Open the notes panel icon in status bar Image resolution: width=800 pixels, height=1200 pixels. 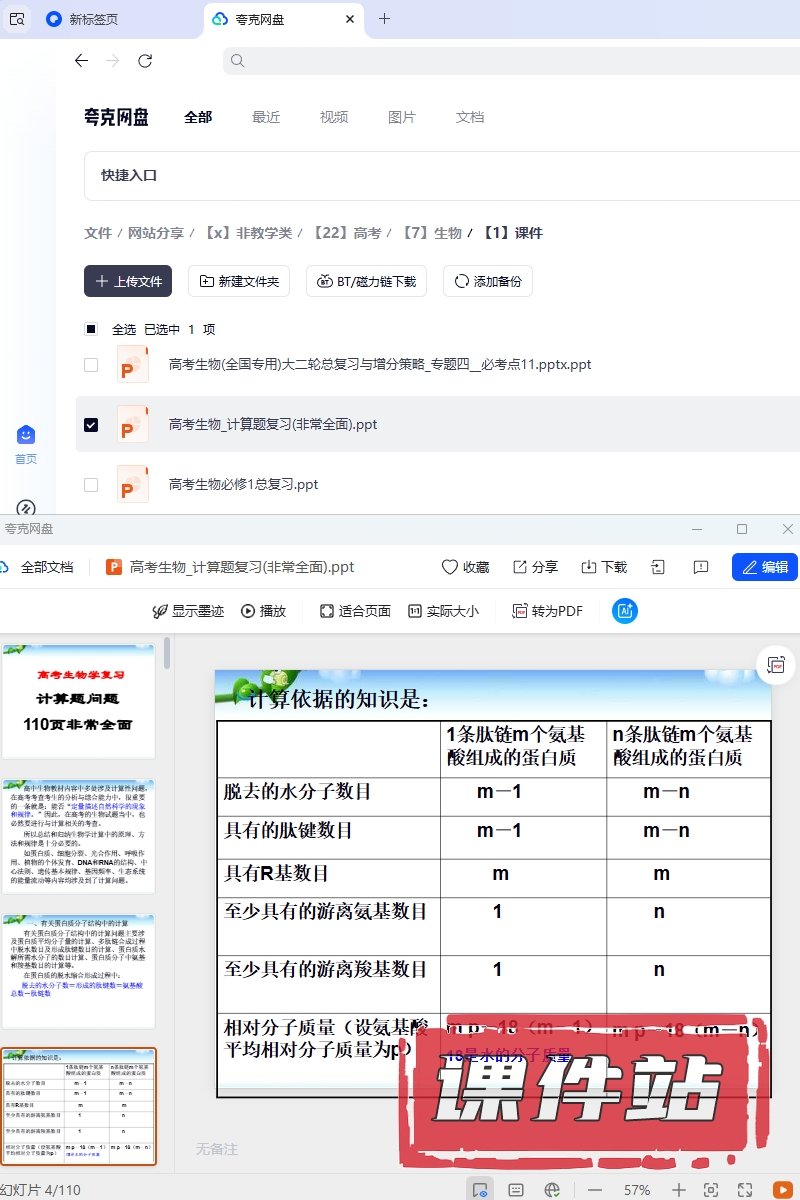[x=516, y=1190]
